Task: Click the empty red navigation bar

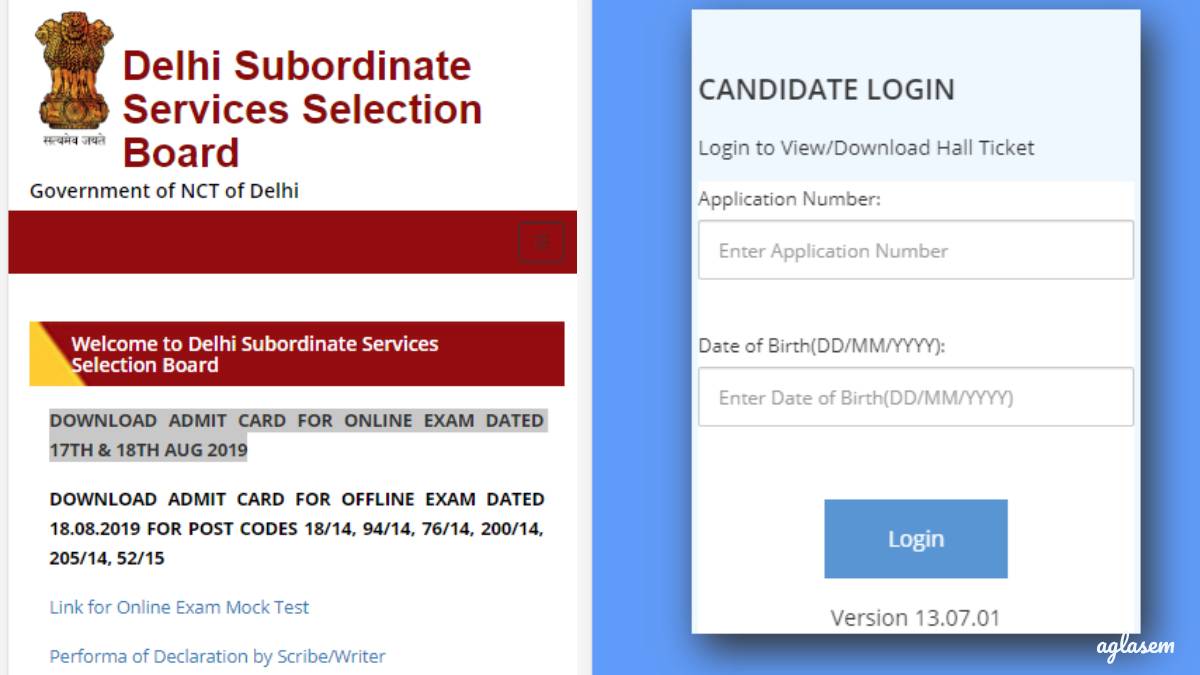Action: [x=260, y=242]
